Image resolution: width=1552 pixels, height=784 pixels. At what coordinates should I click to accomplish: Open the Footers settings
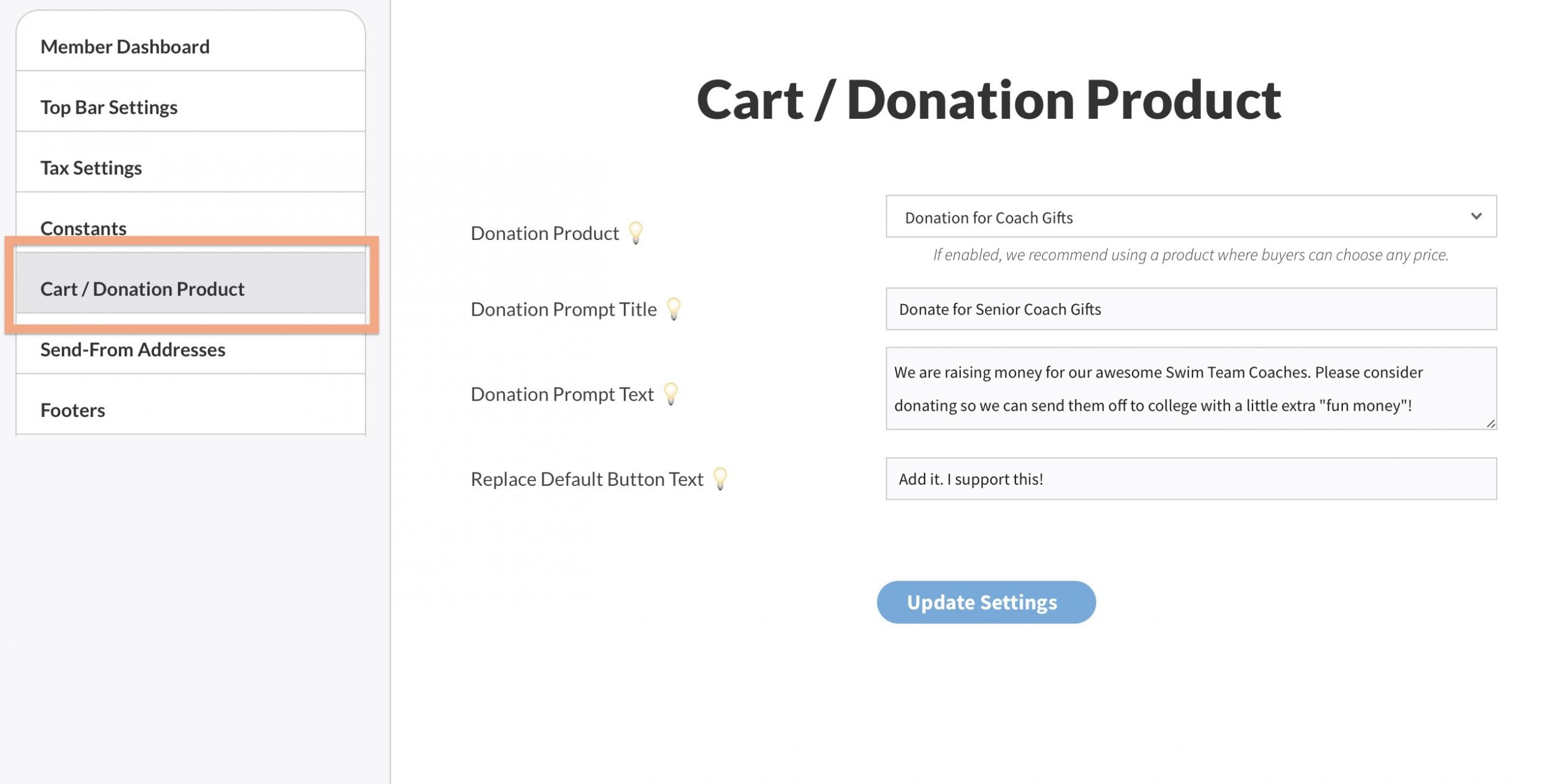coord(73,410)
